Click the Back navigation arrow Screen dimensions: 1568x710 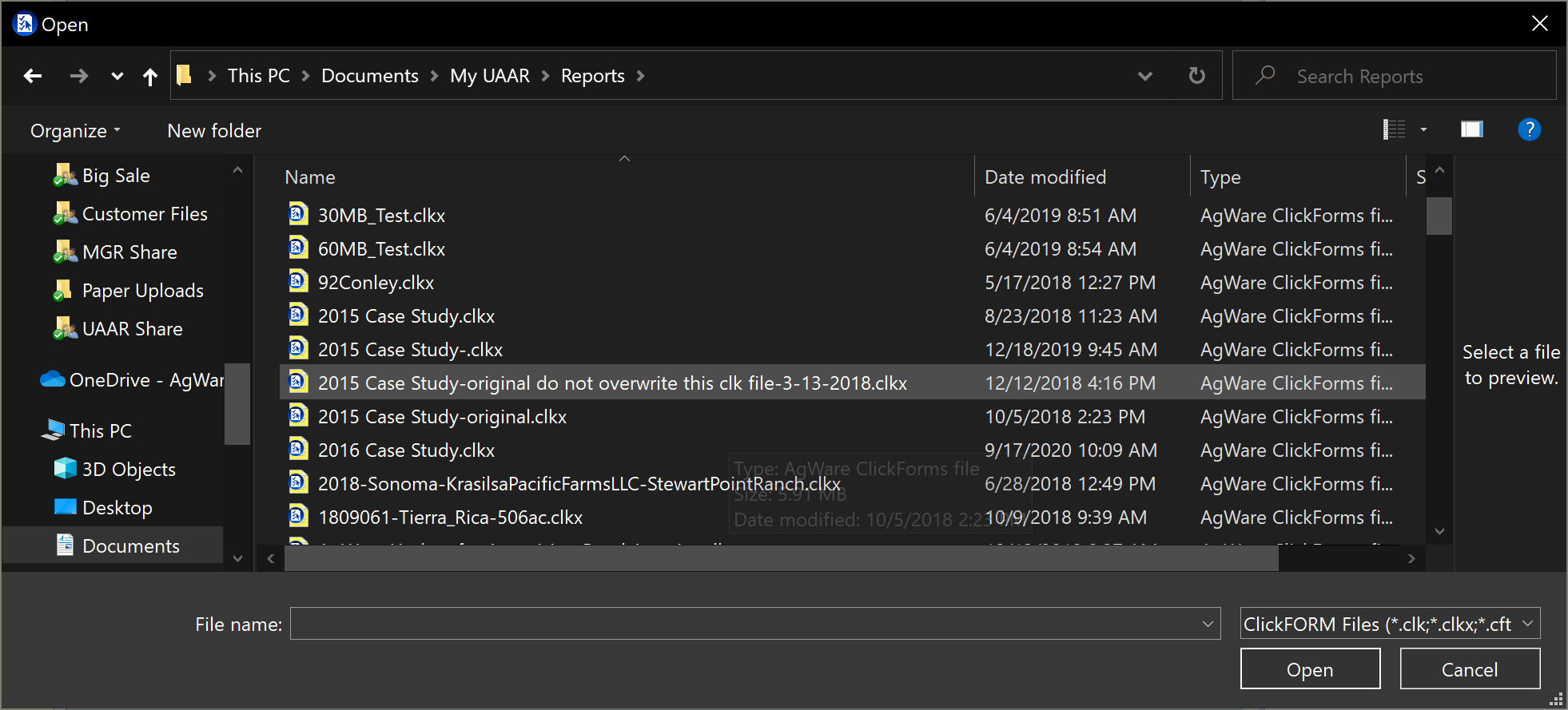point(33,76)
